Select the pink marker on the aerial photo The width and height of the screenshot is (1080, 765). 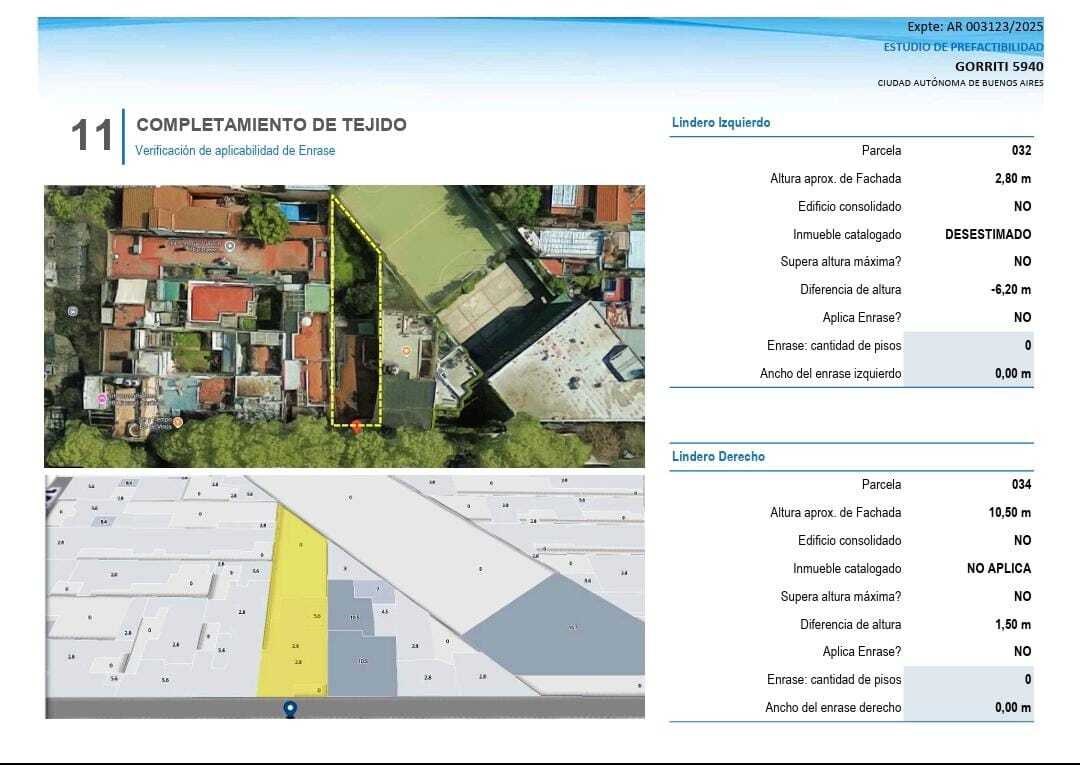tap(101, 400)
